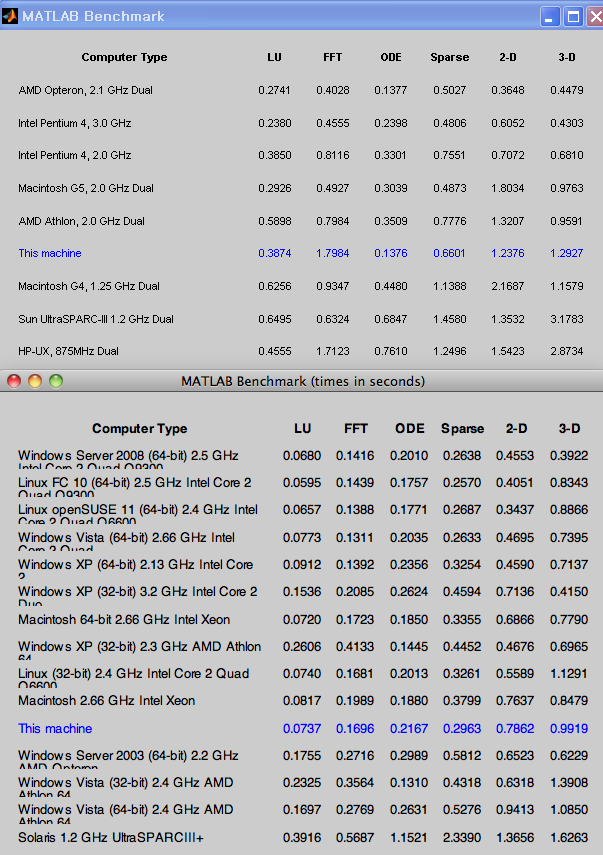Click the 'Sparse' column header in the top window

(450, 57)
